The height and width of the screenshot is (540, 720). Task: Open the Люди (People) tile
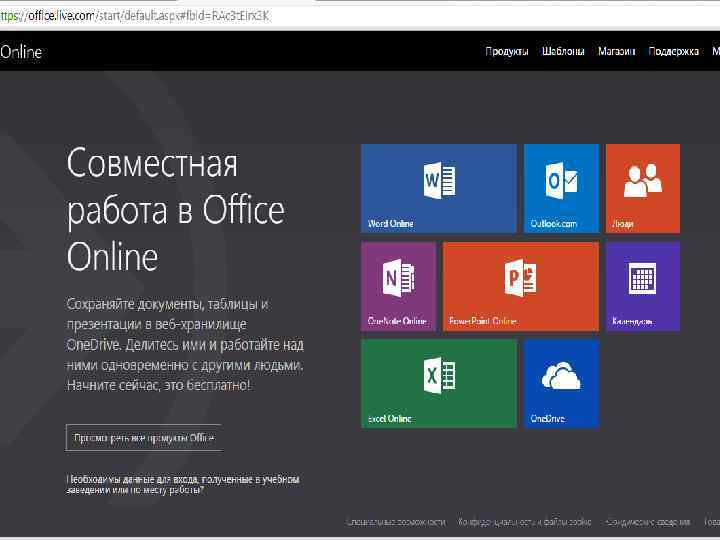642,188
